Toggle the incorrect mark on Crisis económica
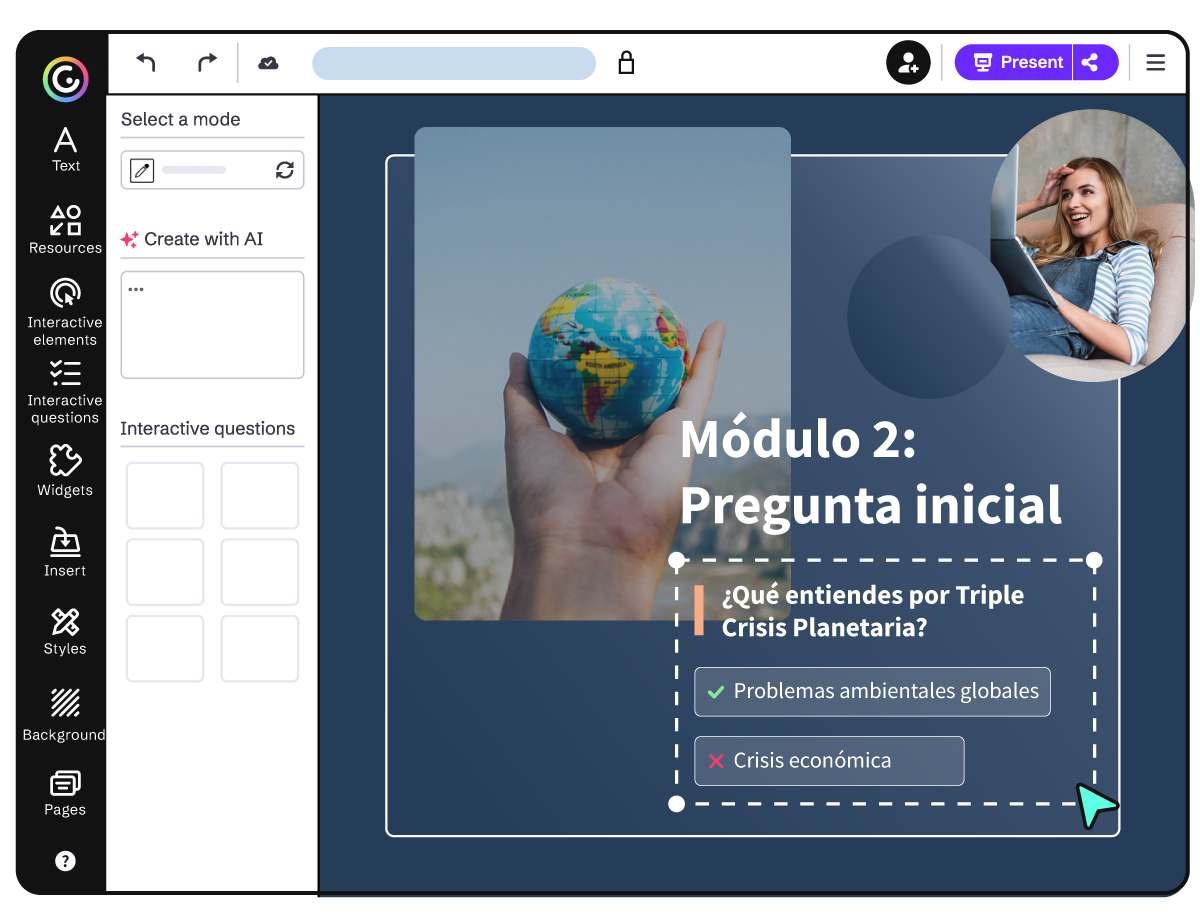Image resolution: width=1200 pixels, height=920 pixels. pyautogui.click(x=714, y=760)
